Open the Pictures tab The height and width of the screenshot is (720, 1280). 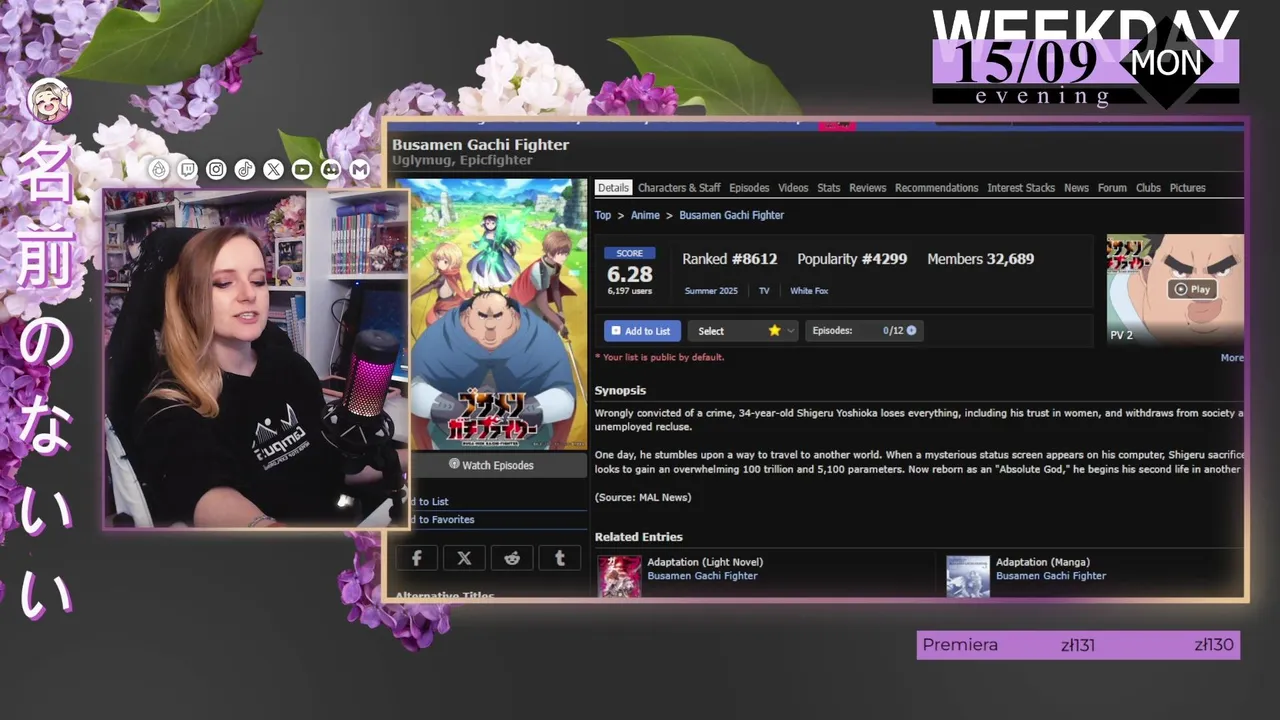(x=1188, y=188)
